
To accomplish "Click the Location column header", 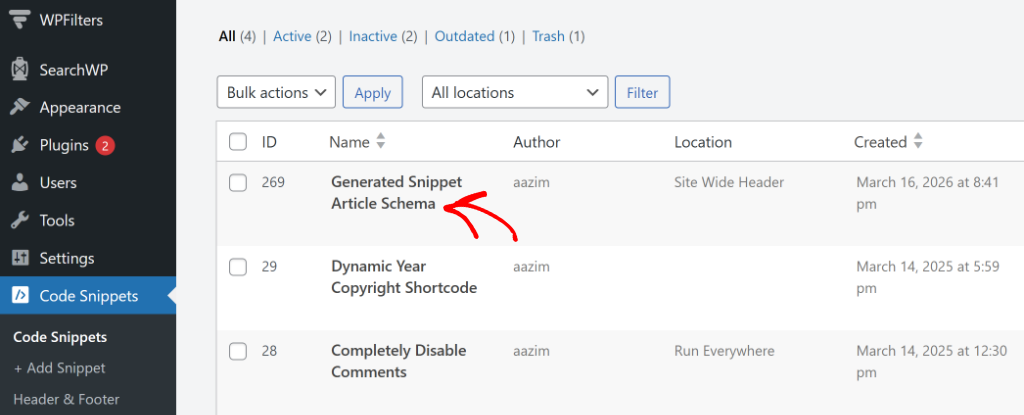I will pos(703,142).
